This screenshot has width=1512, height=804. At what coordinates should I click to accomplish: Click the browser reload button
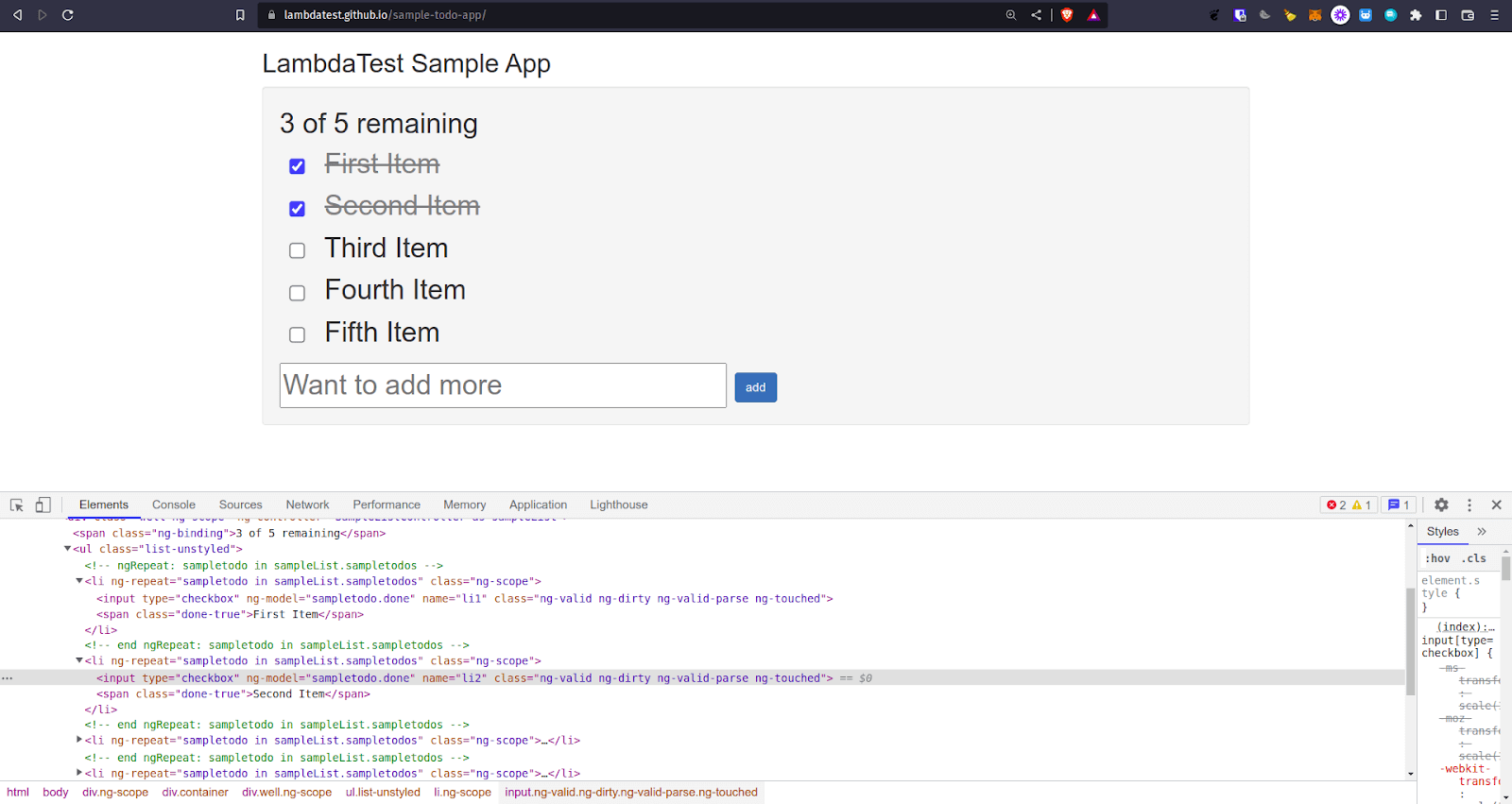point(68,15)
